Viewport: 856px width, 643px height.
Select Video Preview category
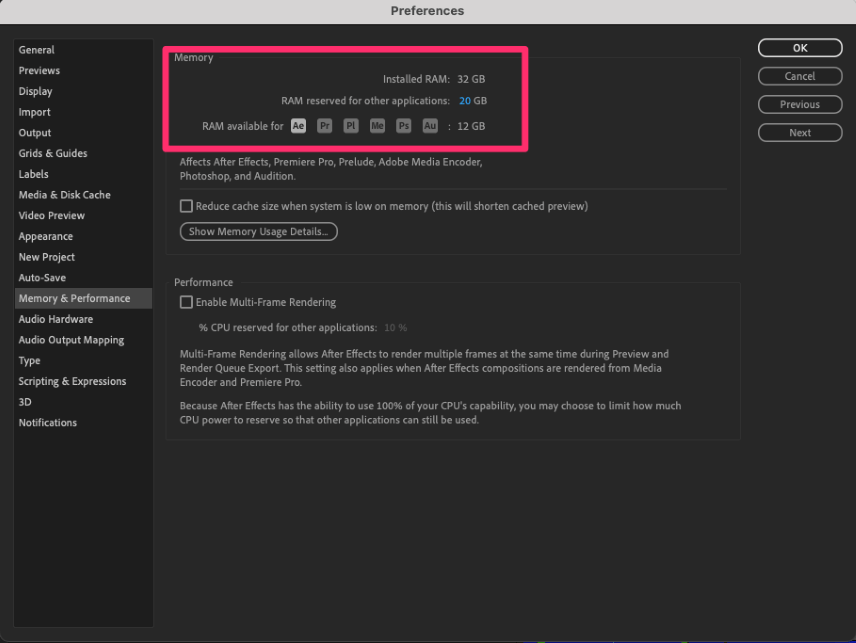coord(83,216)
